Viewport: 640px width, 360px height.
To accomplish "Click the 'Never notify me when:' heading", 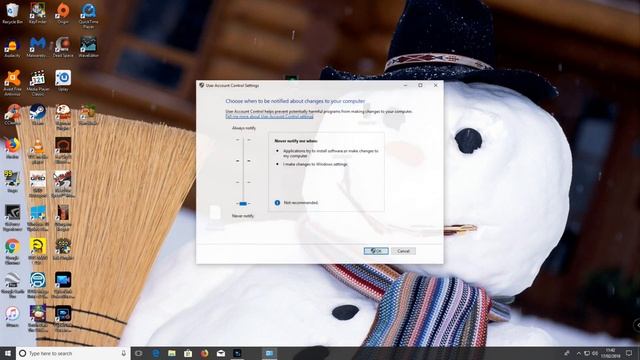I will point(296,141).
